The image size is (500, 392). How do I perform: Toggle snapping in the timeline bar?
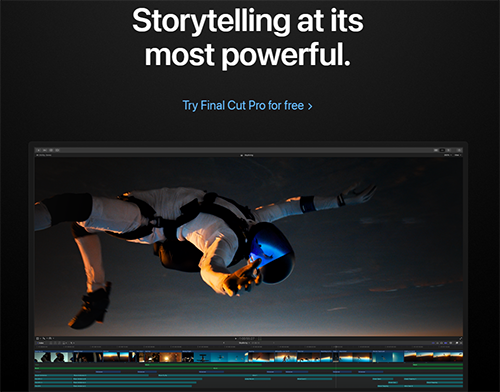[446, 343]
